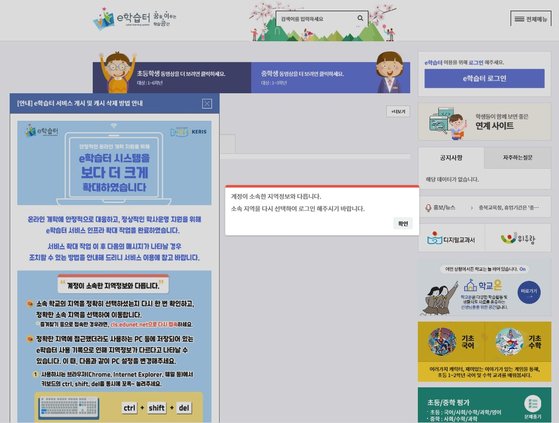Viewport: 559px width, 423px height.
Task: Click the middle school student character illustration
Action: (389, 72)
